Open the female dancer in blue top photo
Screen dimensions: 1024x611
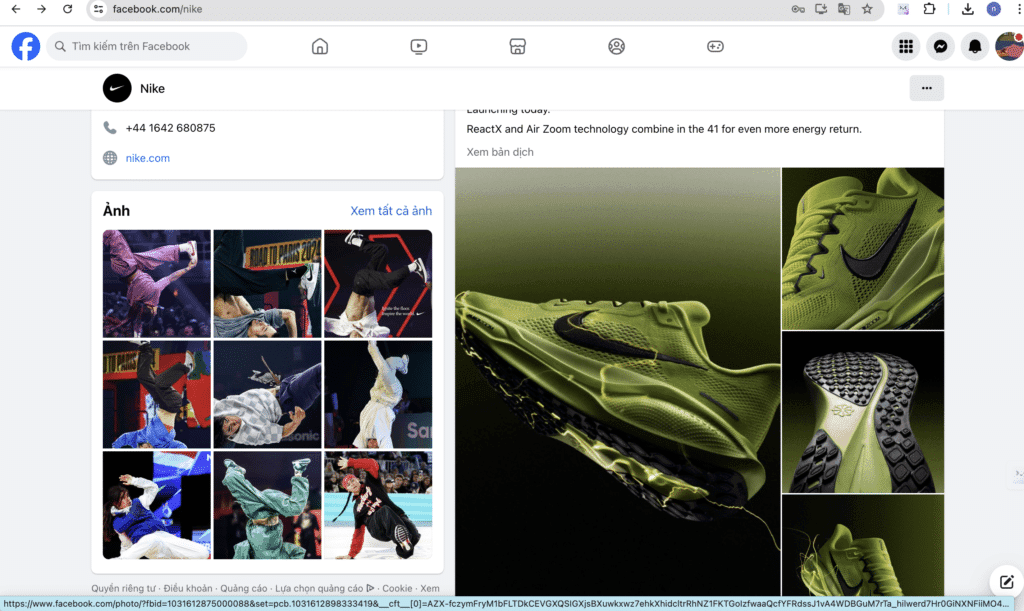tap(157, 505)
